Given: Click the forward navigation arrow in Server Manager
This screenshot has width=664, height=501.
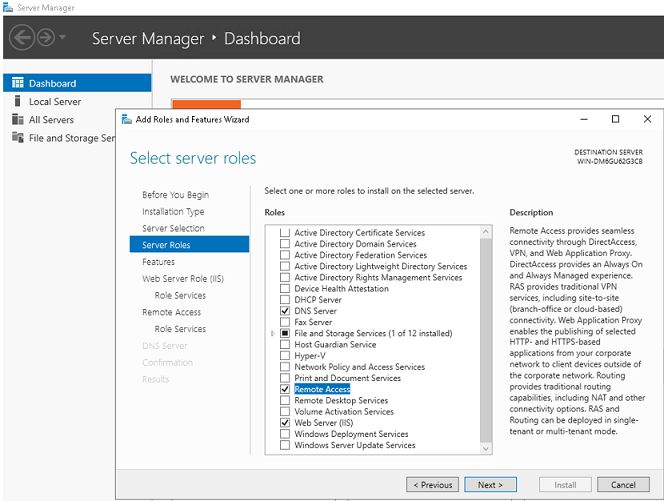Looking at the screenshot, I should pos(46,38).
